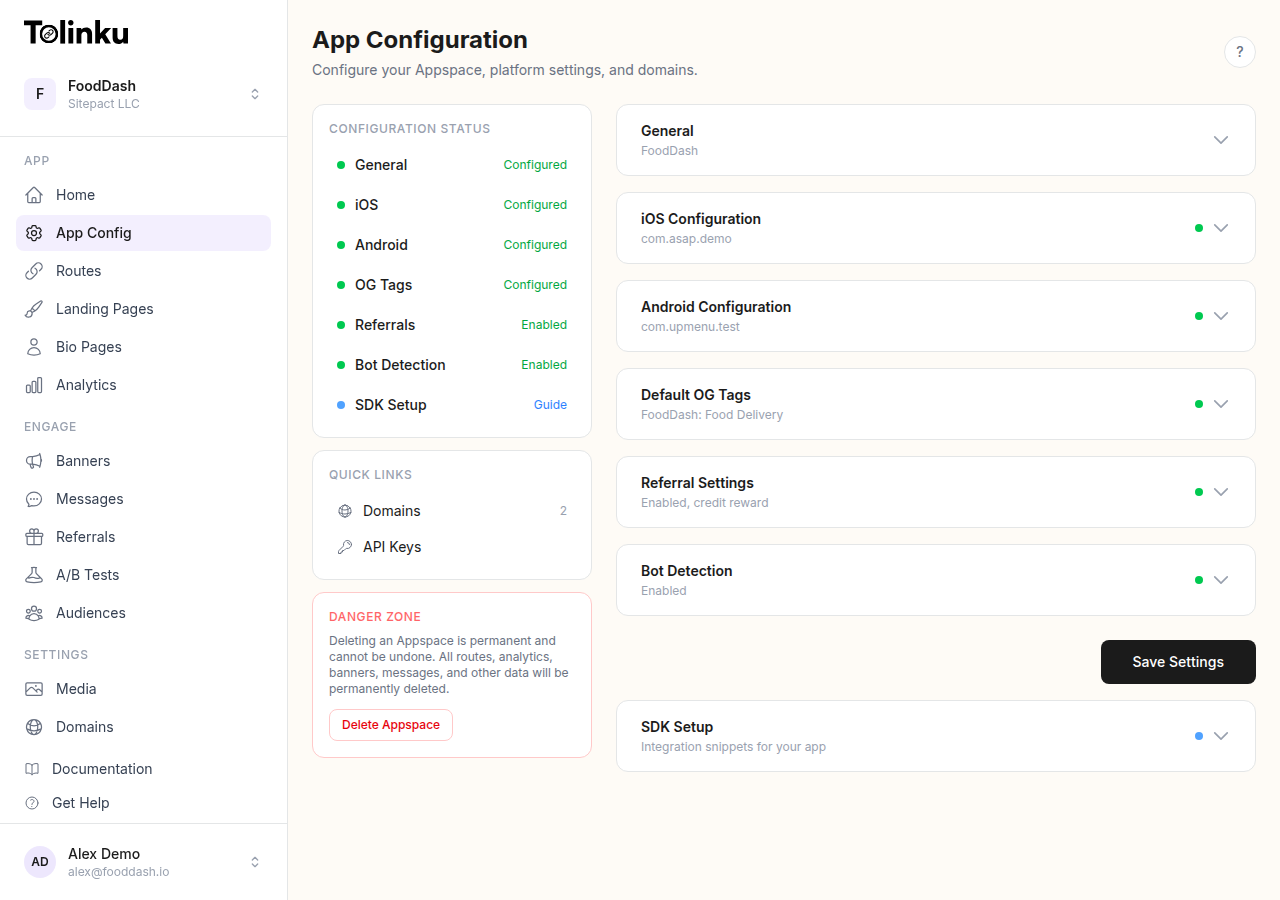Viewport: 1280px width, 900px height.
Task: Open the Appspace switcher for FoodDash
Action: point(254,93)
